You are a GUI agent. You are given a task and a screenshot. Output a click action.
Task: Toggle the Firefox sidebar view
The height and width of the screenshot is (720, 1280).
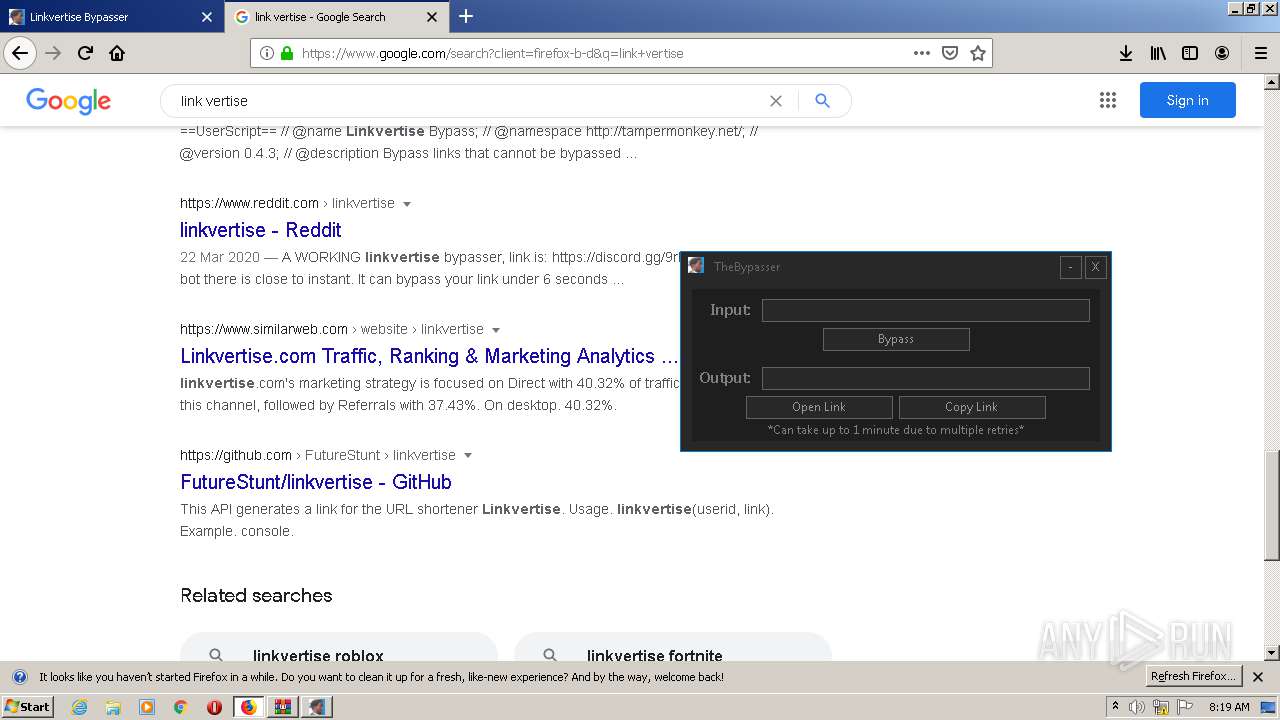[1190, 53]
